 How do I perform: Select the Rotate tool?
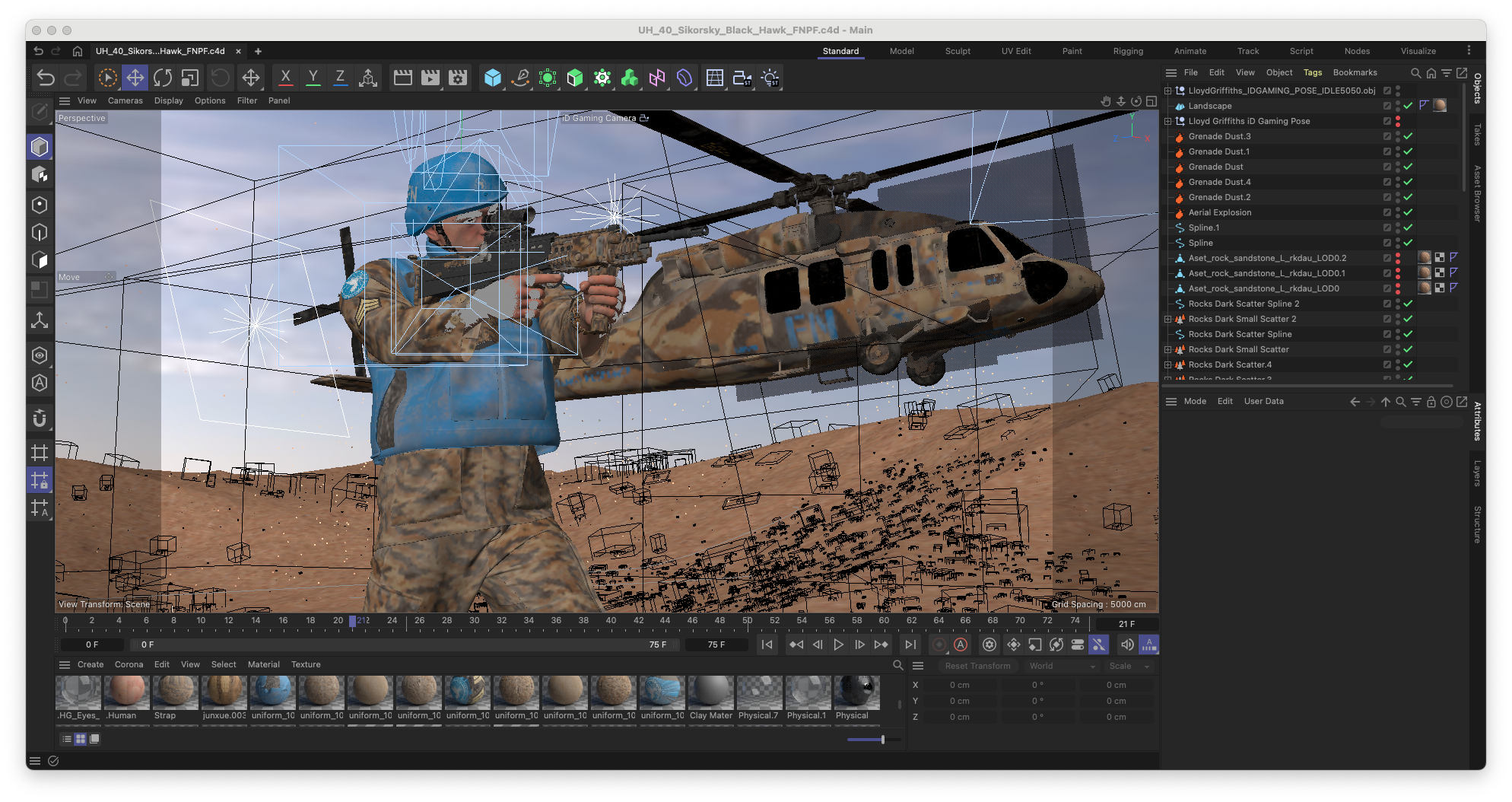(x=162, y=78)
